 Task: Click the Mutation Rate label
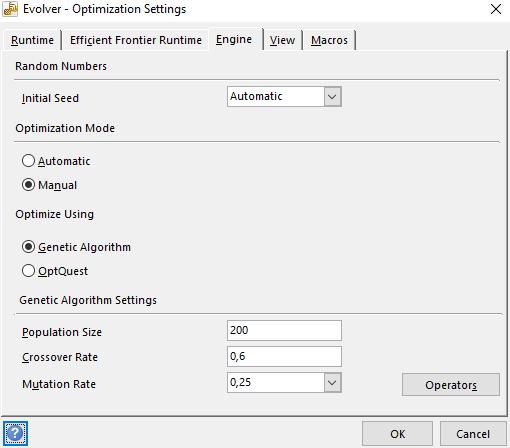[59, 384]
